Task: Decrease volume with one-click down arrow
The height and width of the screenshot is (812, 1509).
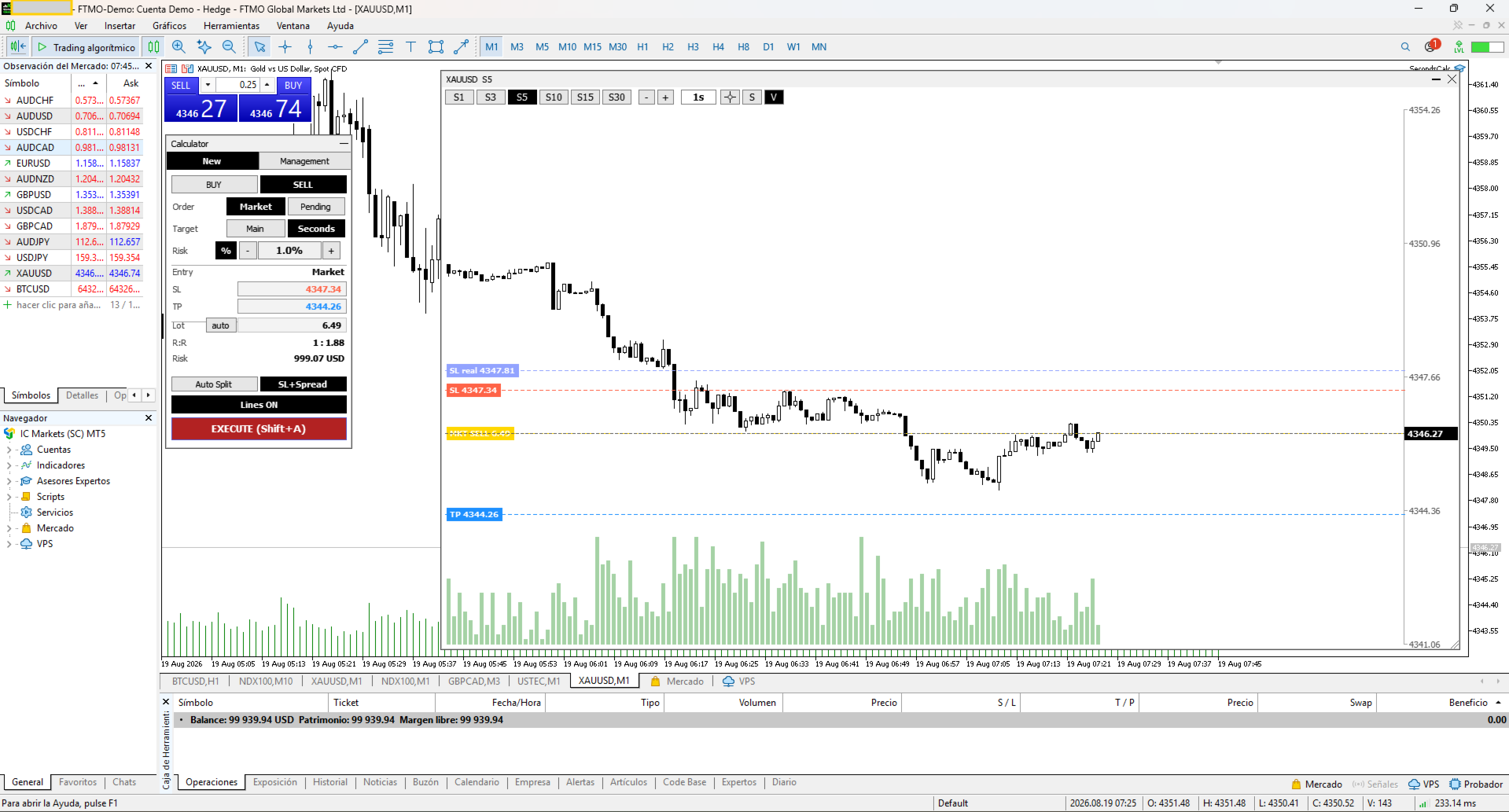Action: [x=208, y=85]
